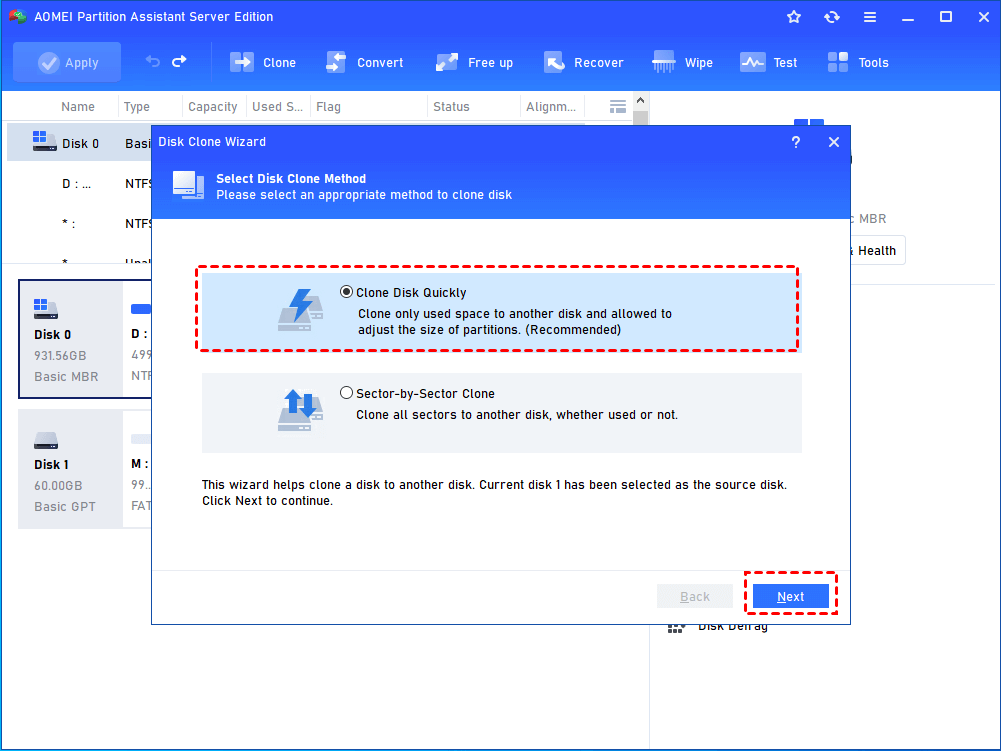Image resolution: width=1001 pixels, height=751 pixels.
Task: Click the Disk Defrag icon behind wizard
Action: (x=676, y=628)
